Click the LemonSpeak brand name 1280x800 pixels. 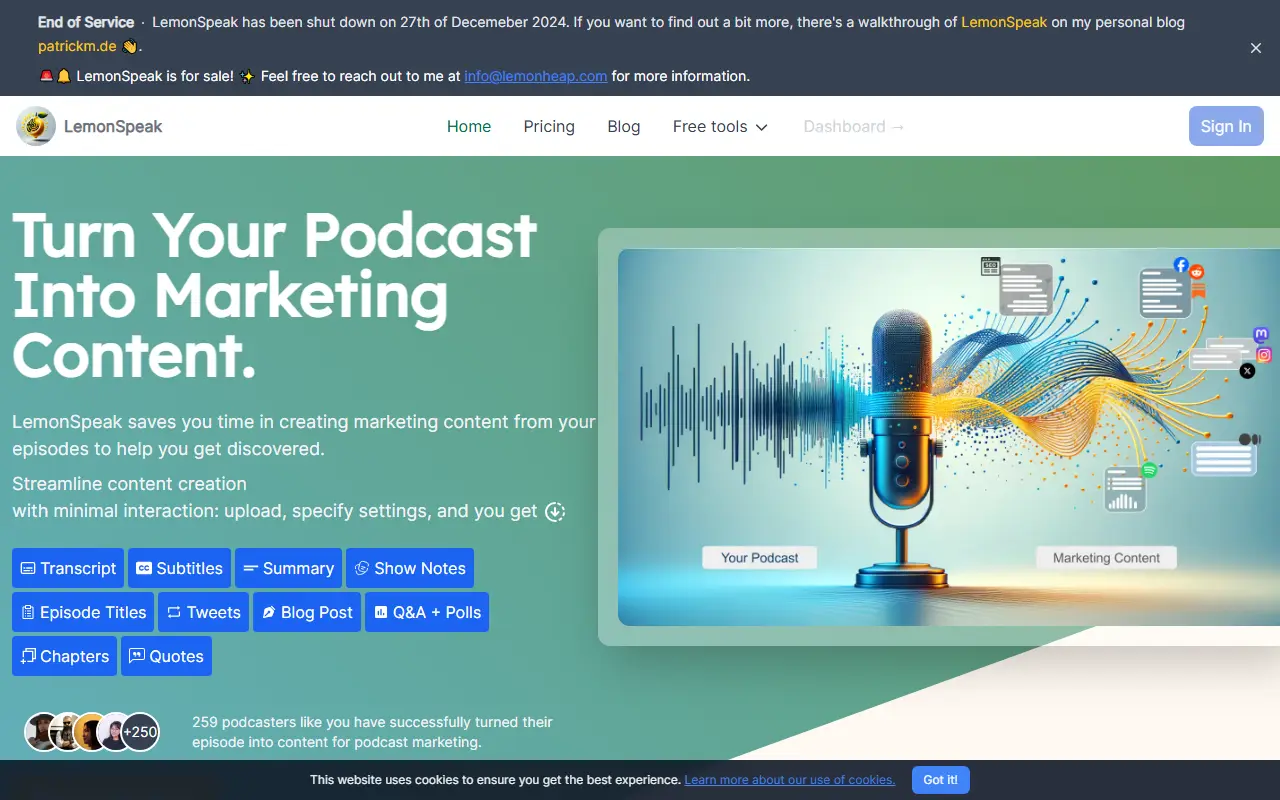[x=113, y=126]
